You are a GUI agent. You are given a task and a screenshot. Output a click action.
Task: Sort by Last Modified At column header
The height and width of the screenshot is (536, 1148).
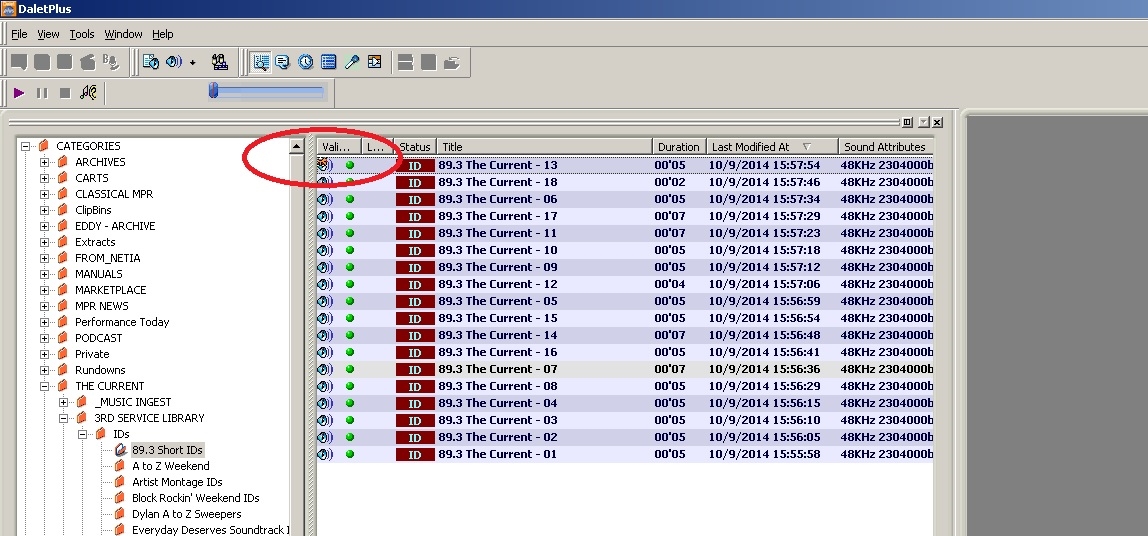(772, 146)
